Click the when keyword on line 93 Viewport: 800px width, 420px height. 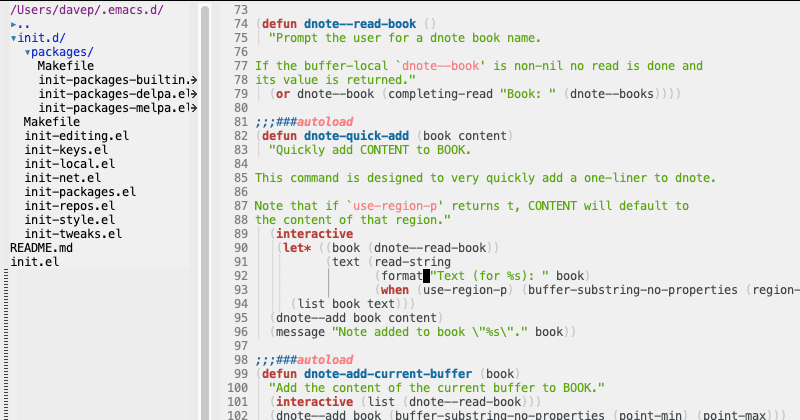point(395,290)
